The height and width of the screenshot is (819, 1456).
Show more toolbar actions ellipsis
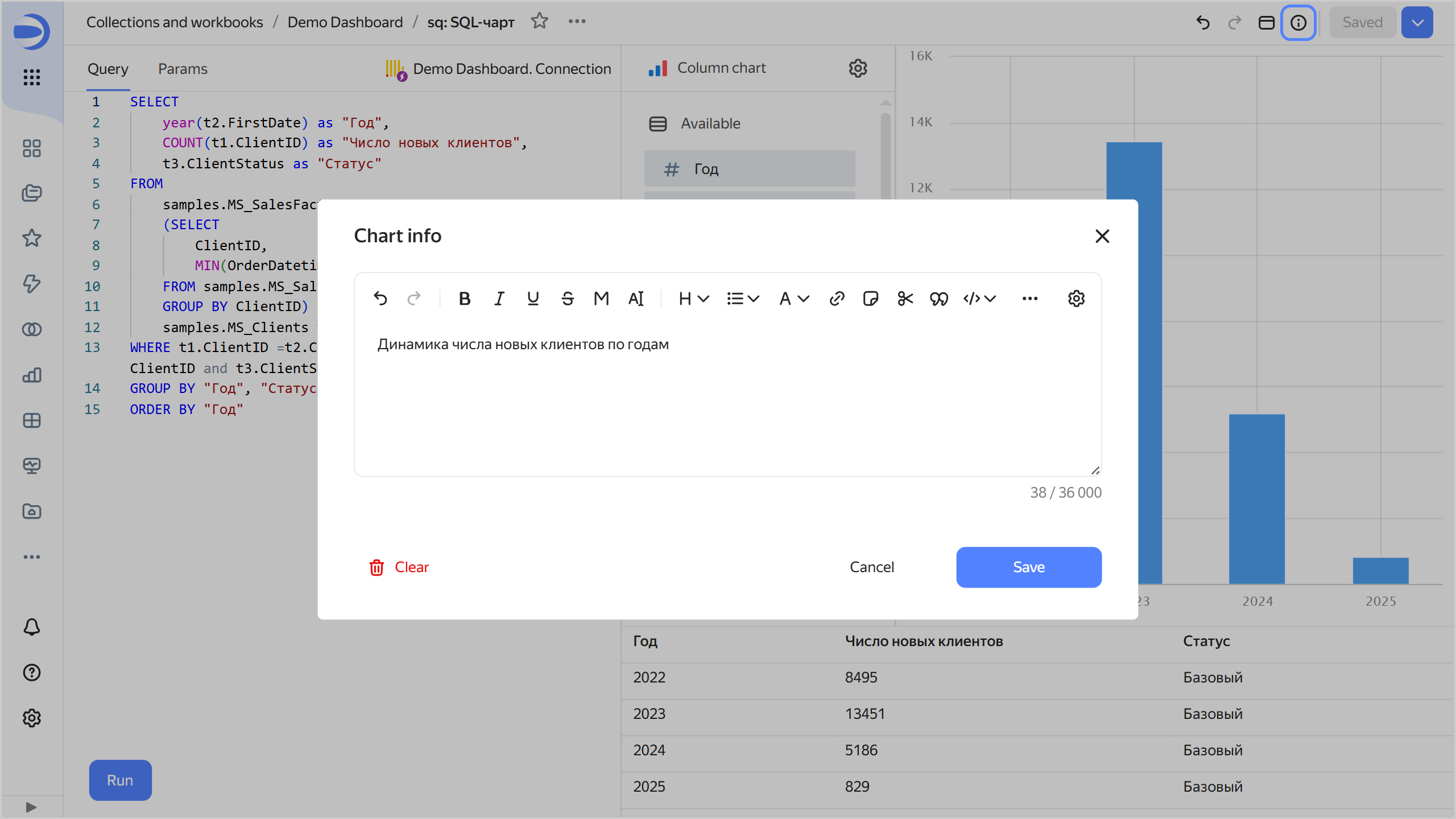tap(1029, 299)
